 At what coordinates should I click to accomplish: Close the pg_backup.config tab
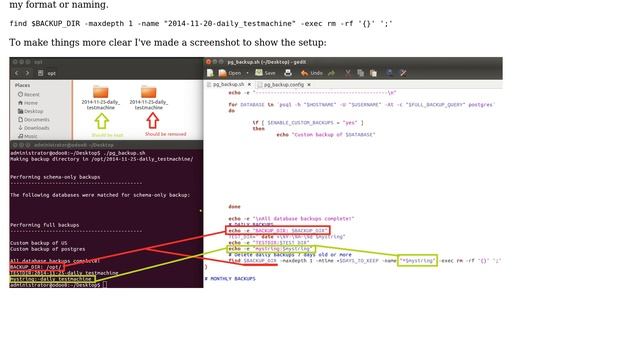309,84
